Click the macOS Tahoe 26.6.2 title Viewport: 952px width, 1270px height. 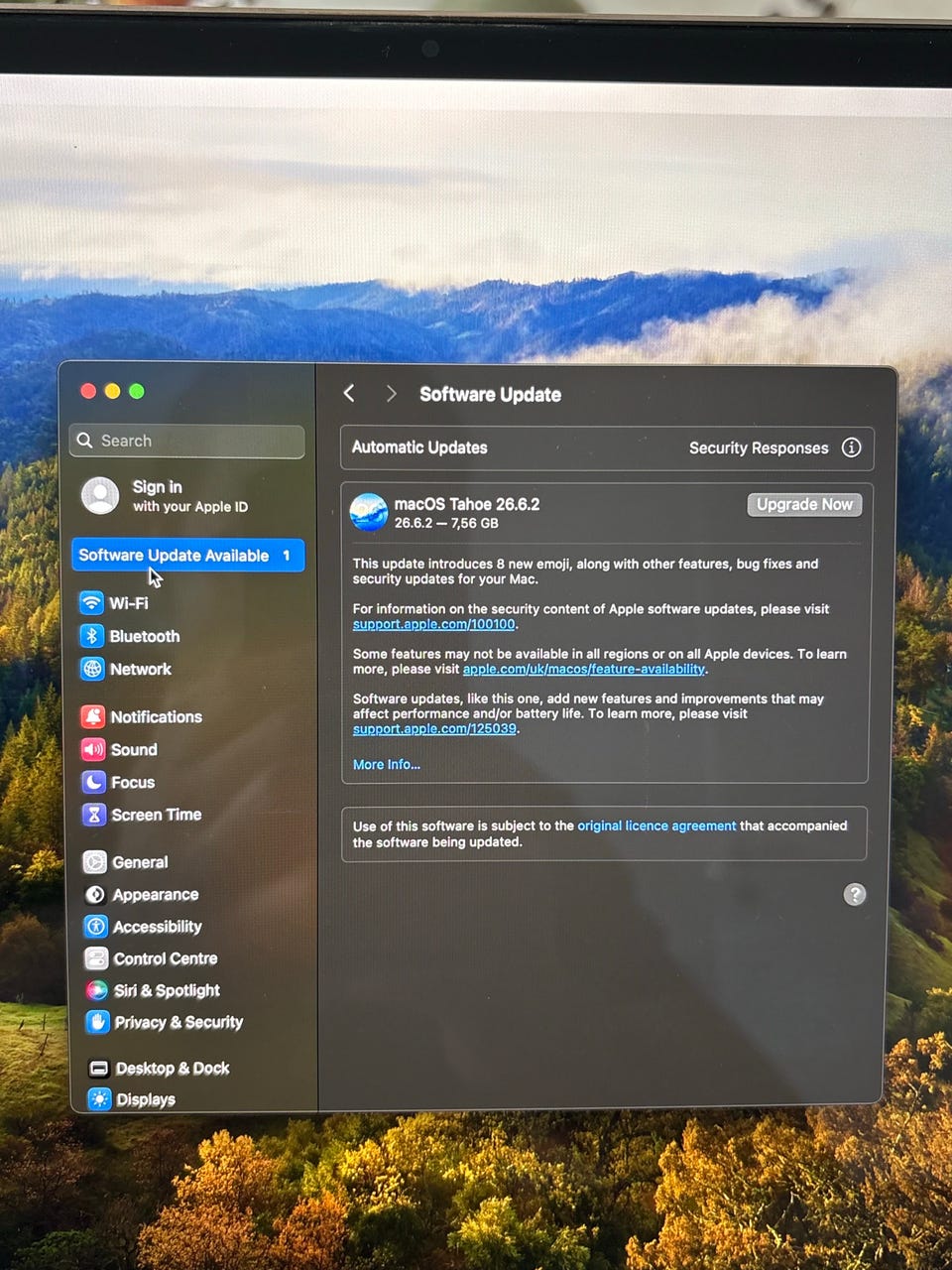(467, 504)
